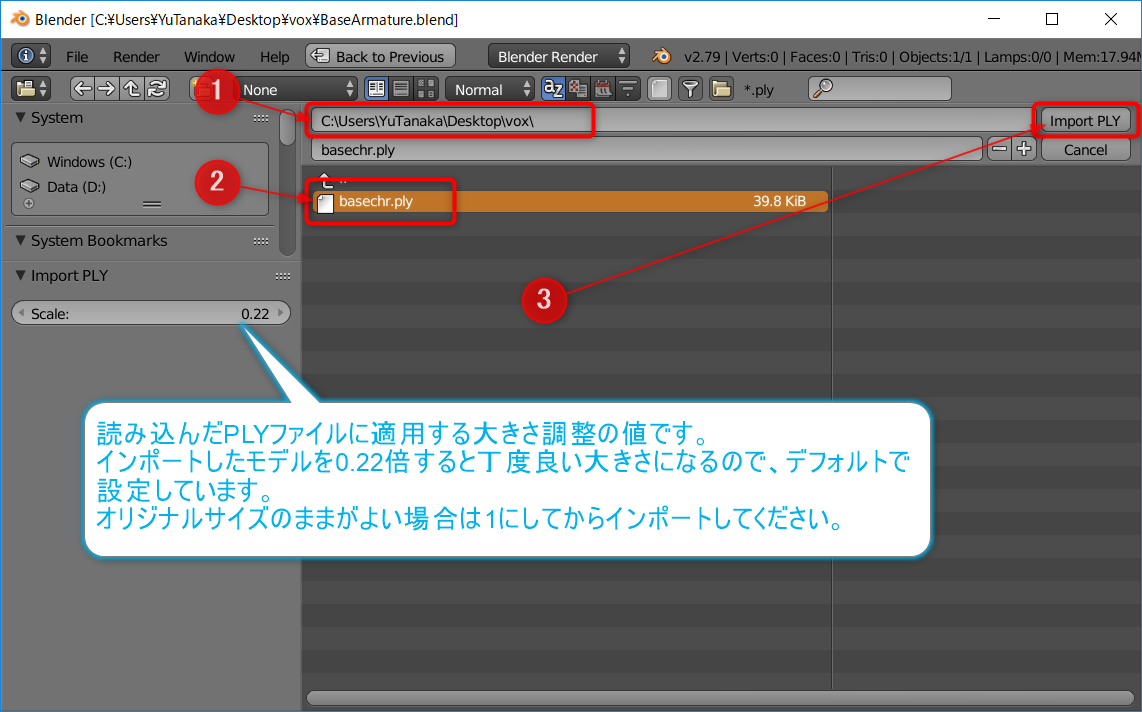
Task: Click the Import PLY button
Action: point(1085,121)
